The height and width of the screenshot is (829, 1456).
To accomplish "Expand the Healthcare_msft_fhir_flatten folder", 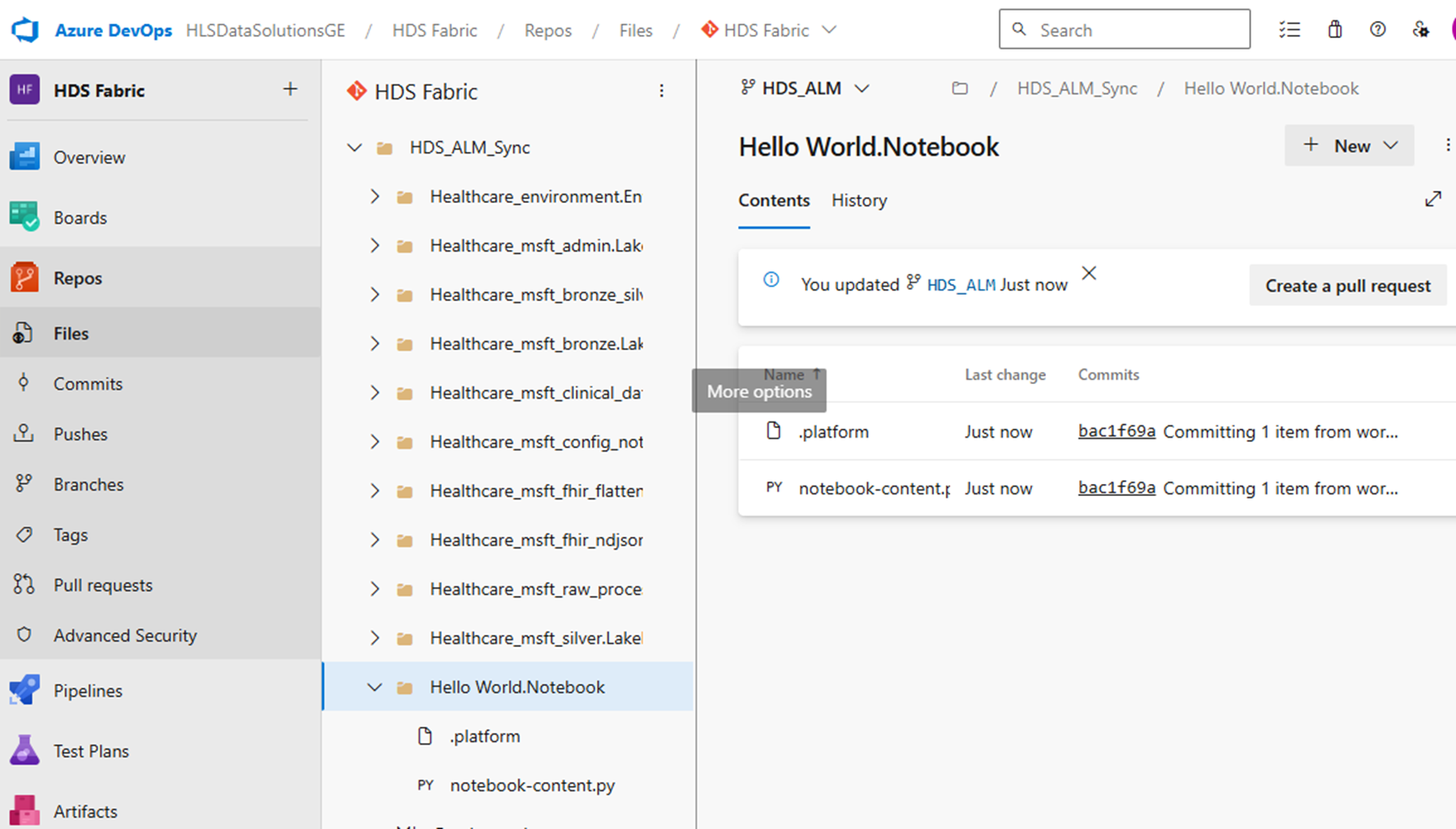I will pyautogui.click(x=374, y=490).
